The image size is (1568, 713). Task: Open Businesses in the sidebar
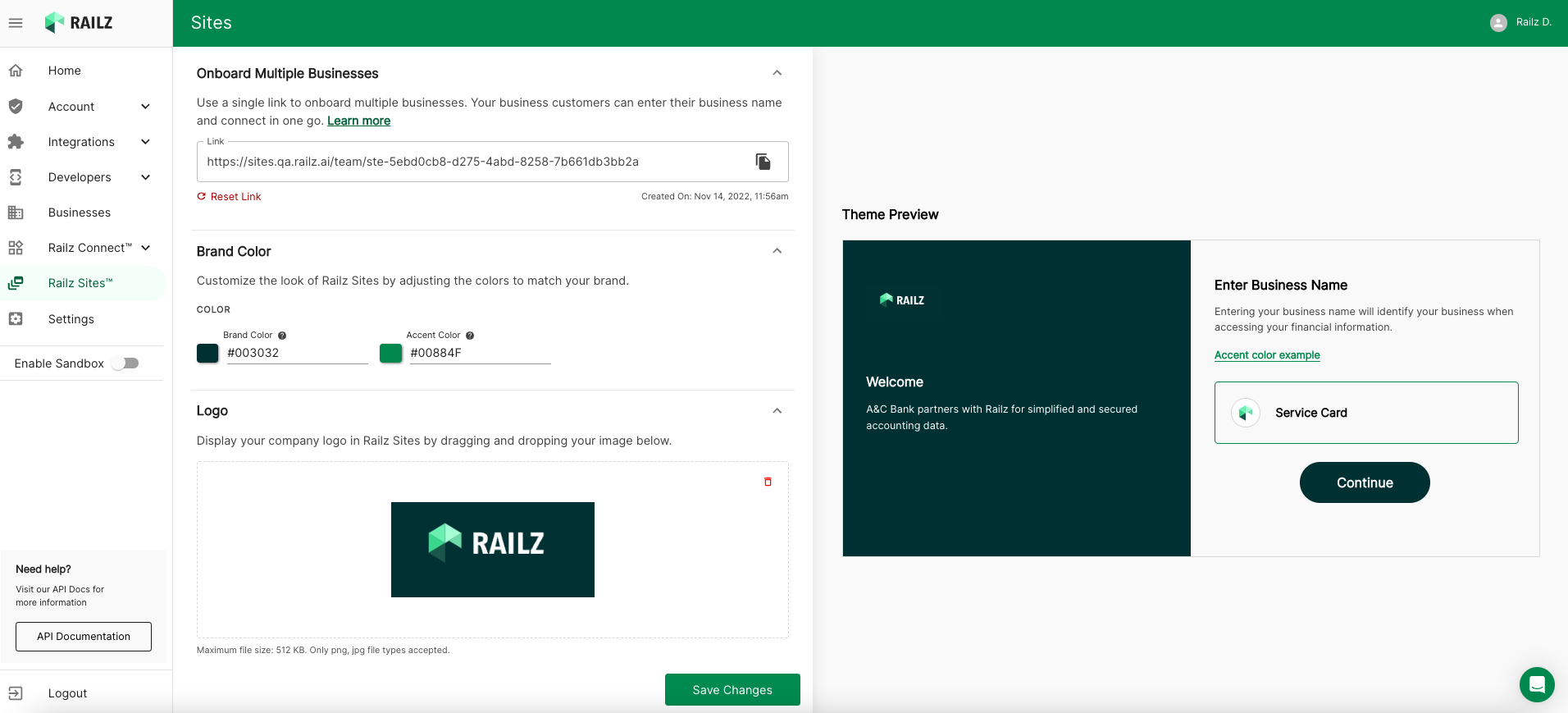point(80,213)
